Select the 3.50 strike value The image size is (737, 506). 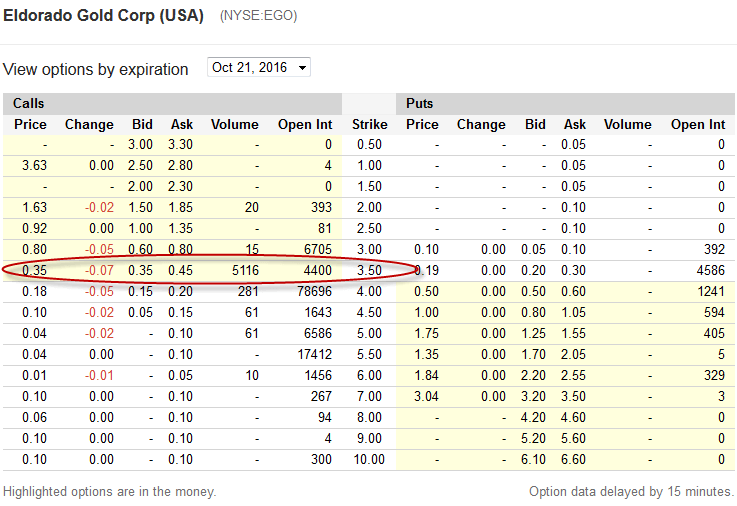click(369, 271)
